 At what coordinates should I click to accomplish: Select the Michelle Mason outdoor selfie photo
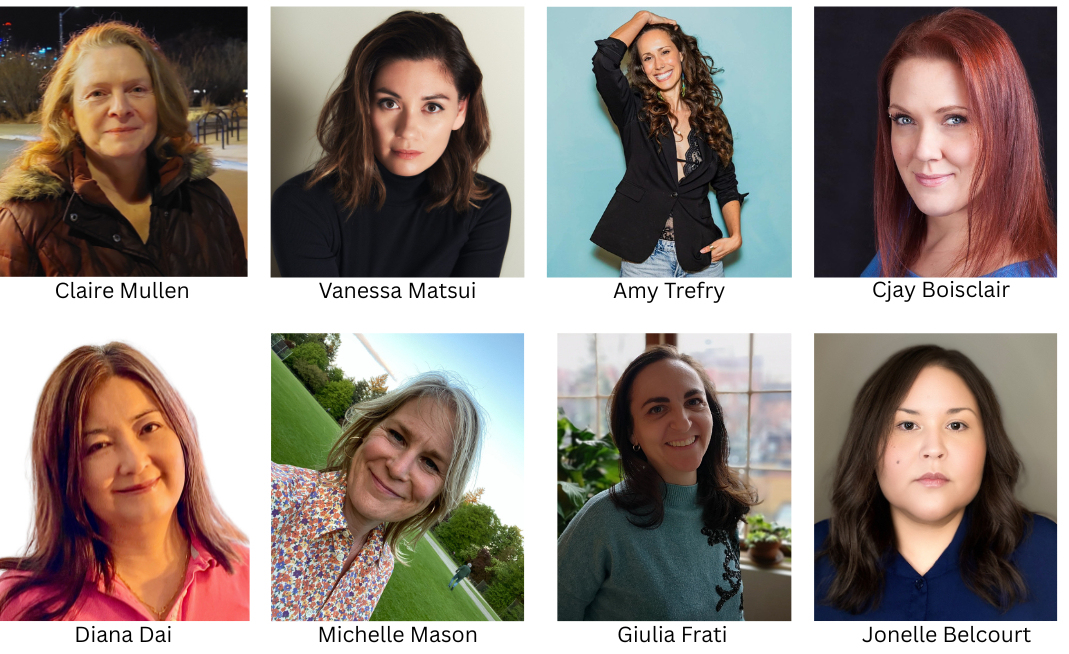click(x=397, y=477)
